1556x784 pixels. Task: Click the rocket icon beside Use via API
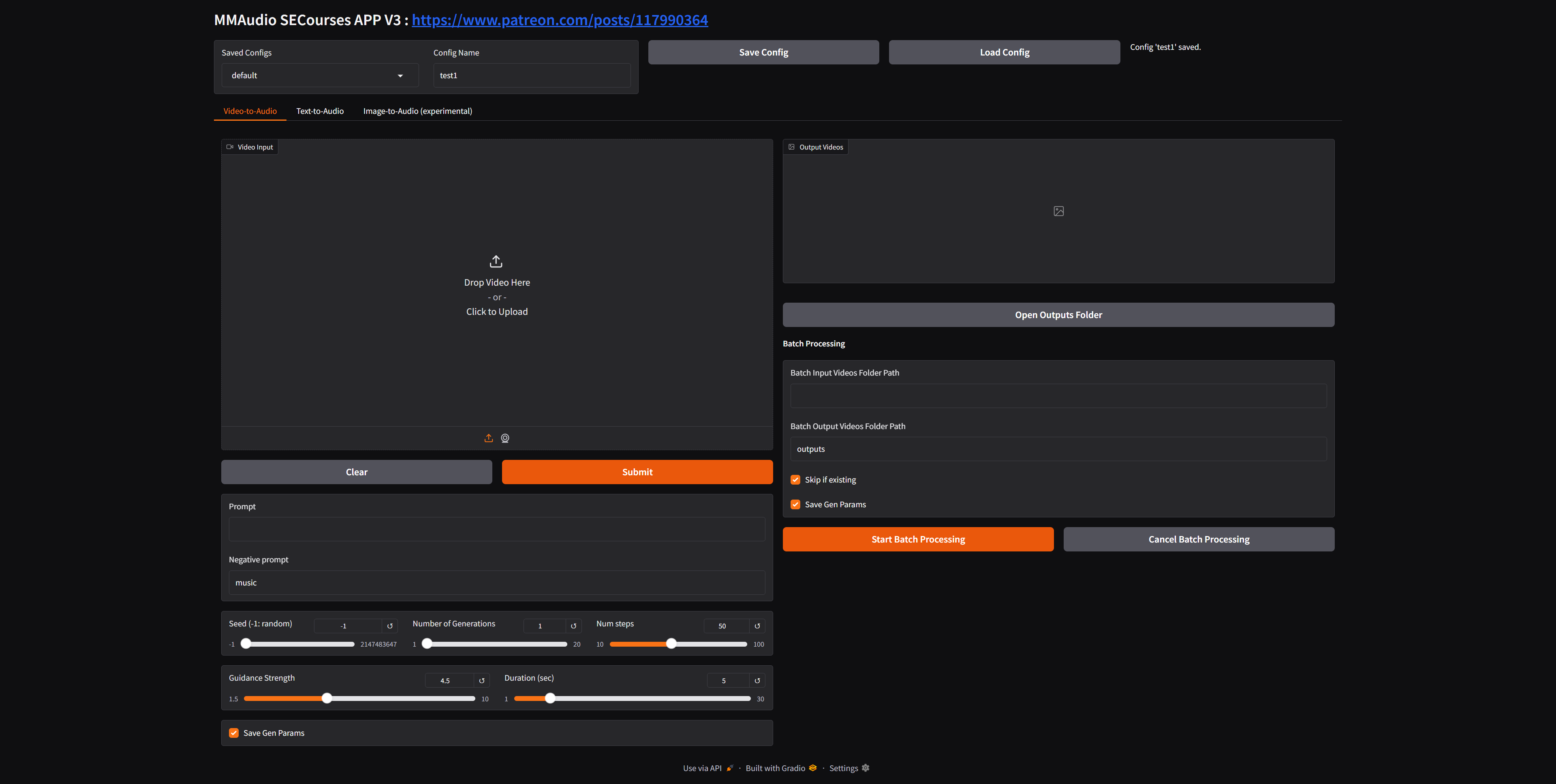(x=730, y=768)
